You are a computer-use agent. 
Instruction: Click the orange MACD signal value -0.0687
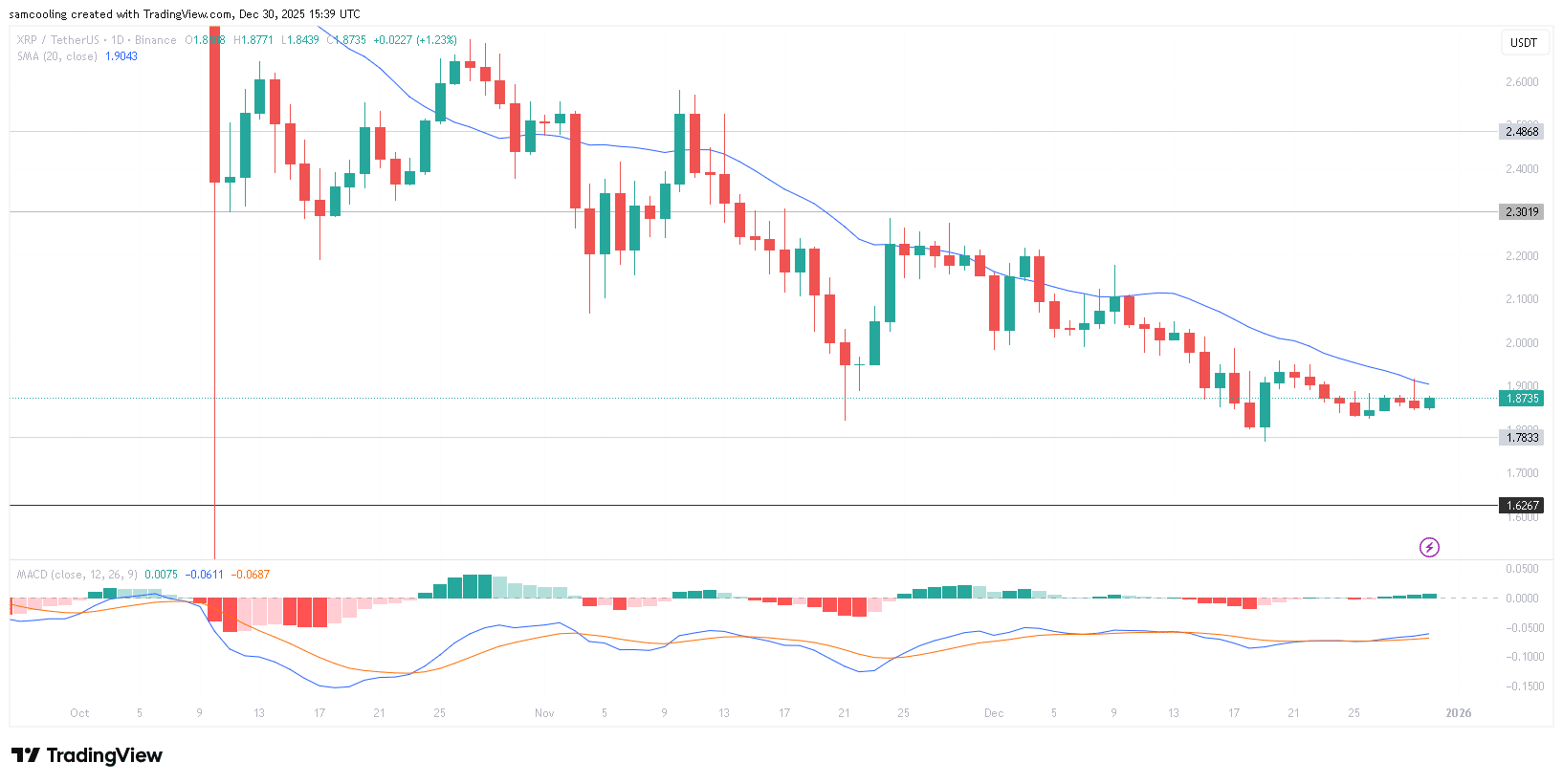[x=251, y=575]
